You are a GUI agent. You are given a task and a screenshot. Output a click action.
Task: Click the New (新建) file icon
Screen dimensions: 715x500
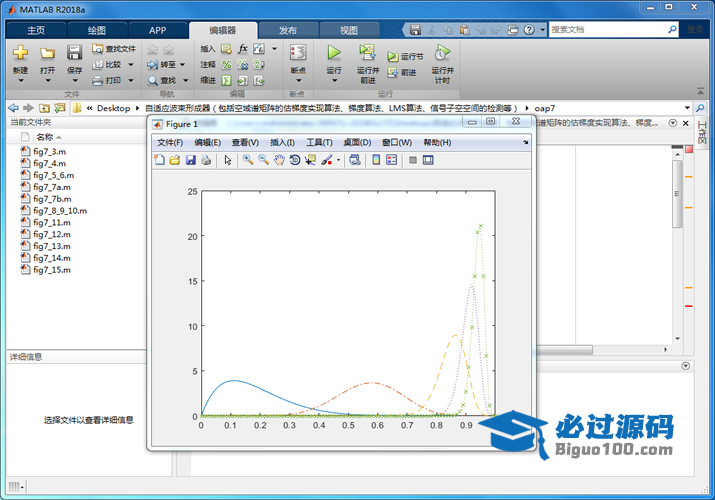pos(20,53)
